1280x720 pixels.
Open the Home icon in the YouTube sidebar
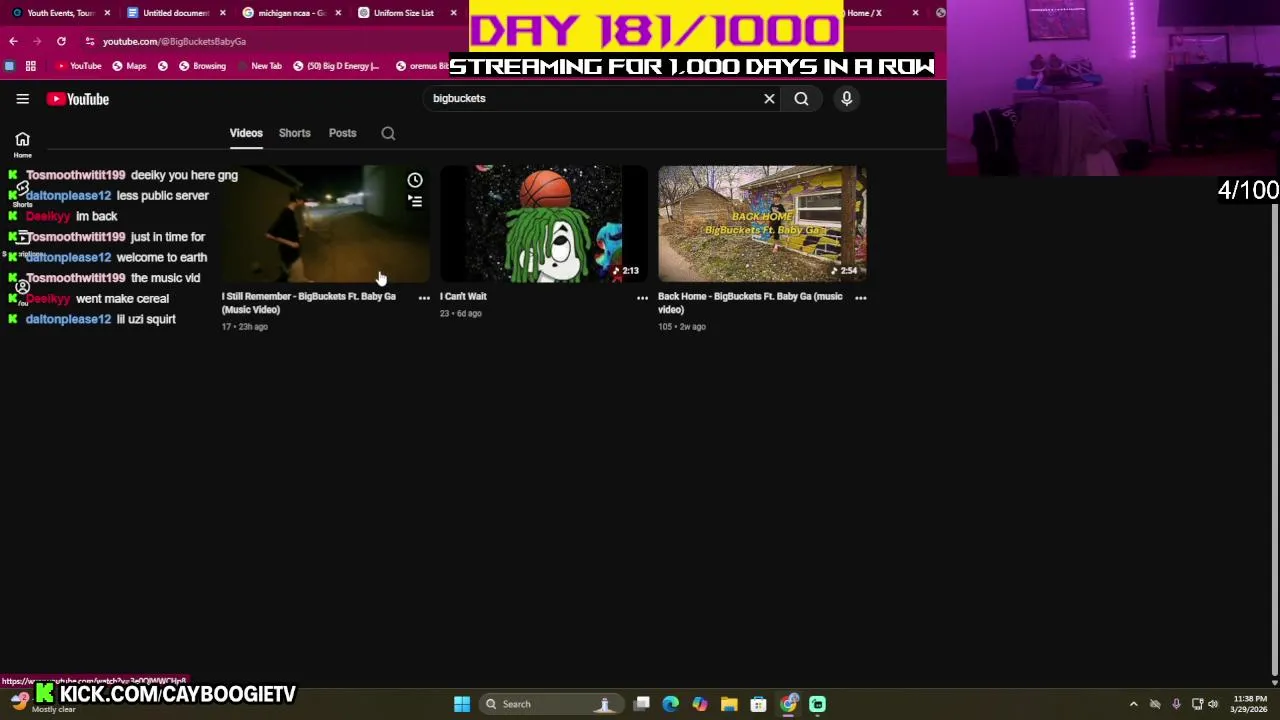(x=22, y=145)
